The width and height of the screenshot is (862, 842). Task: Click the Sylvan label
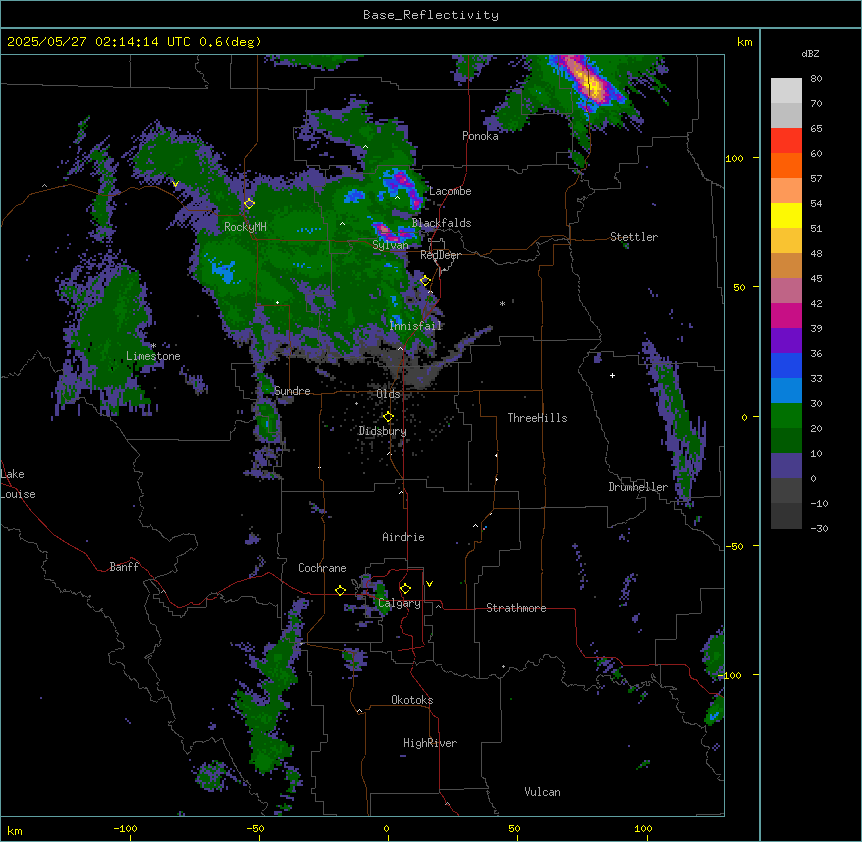click(390, 246)
